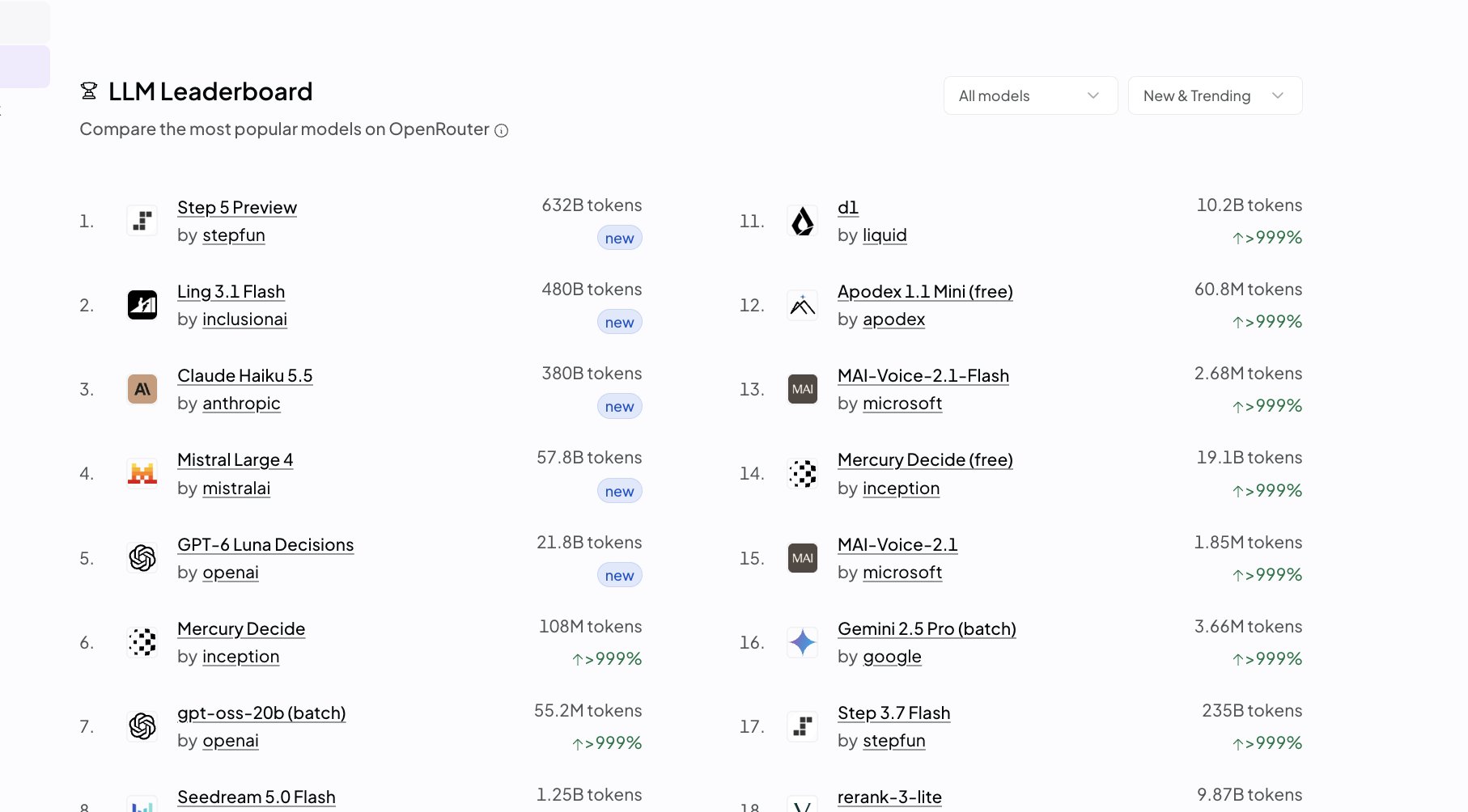Open GPT-6 Luna Decisions model page
This screenshot has width=1468, height=812.
click(265, 544)
